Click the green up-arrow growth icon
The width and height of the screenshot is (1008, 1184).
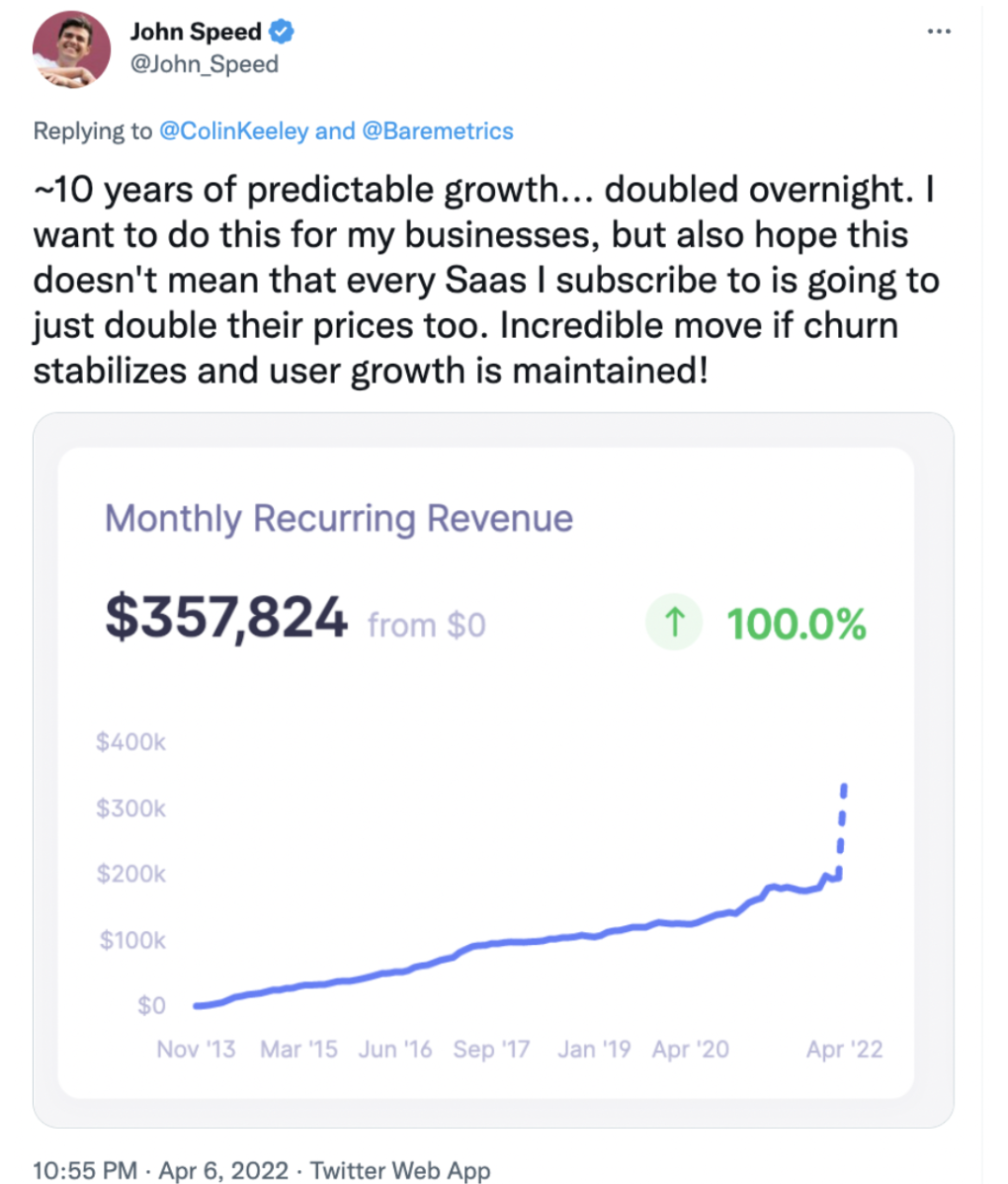674,624
